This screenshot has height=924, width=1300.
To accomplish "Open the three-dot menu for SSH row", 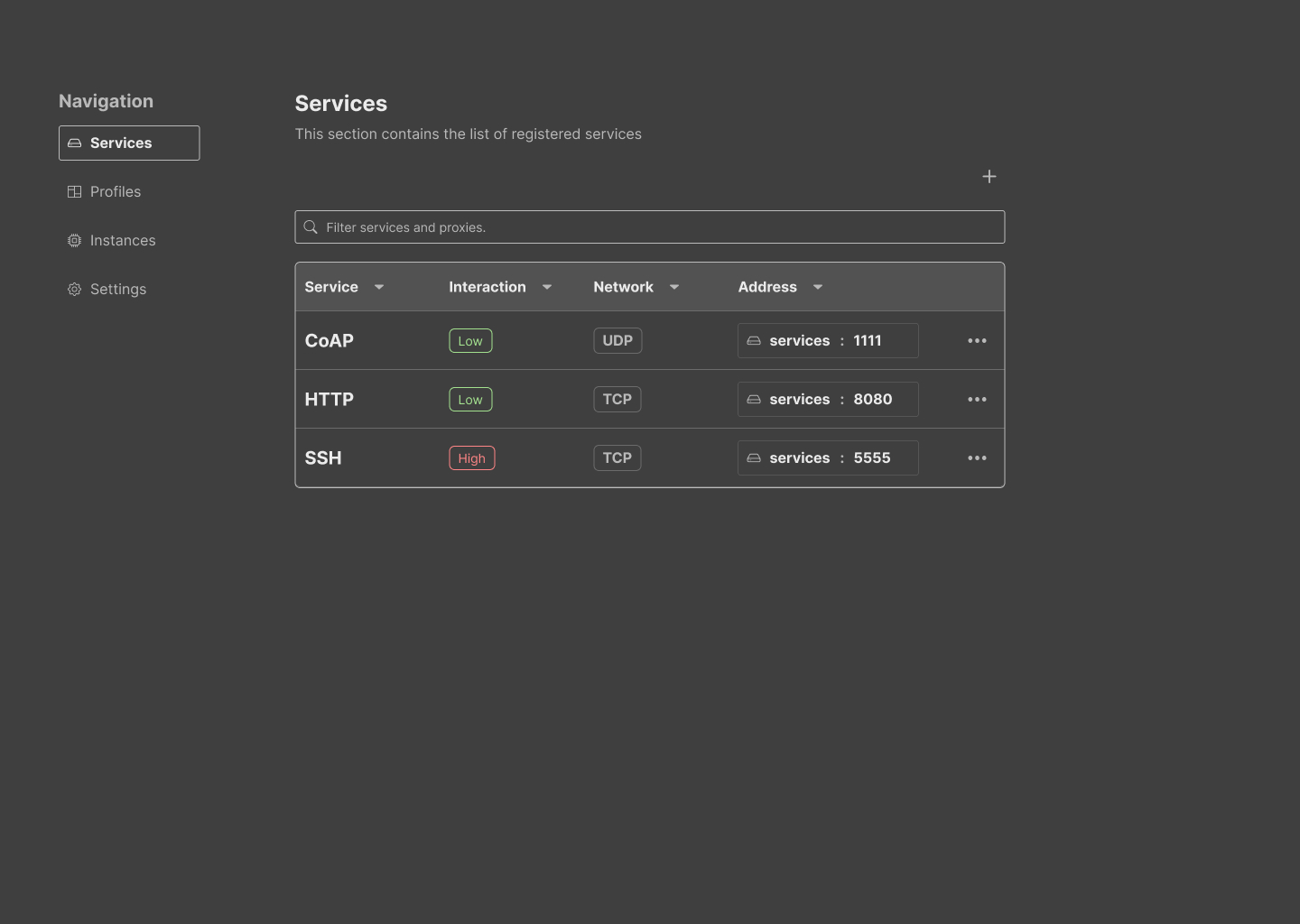I will (977, 458).
